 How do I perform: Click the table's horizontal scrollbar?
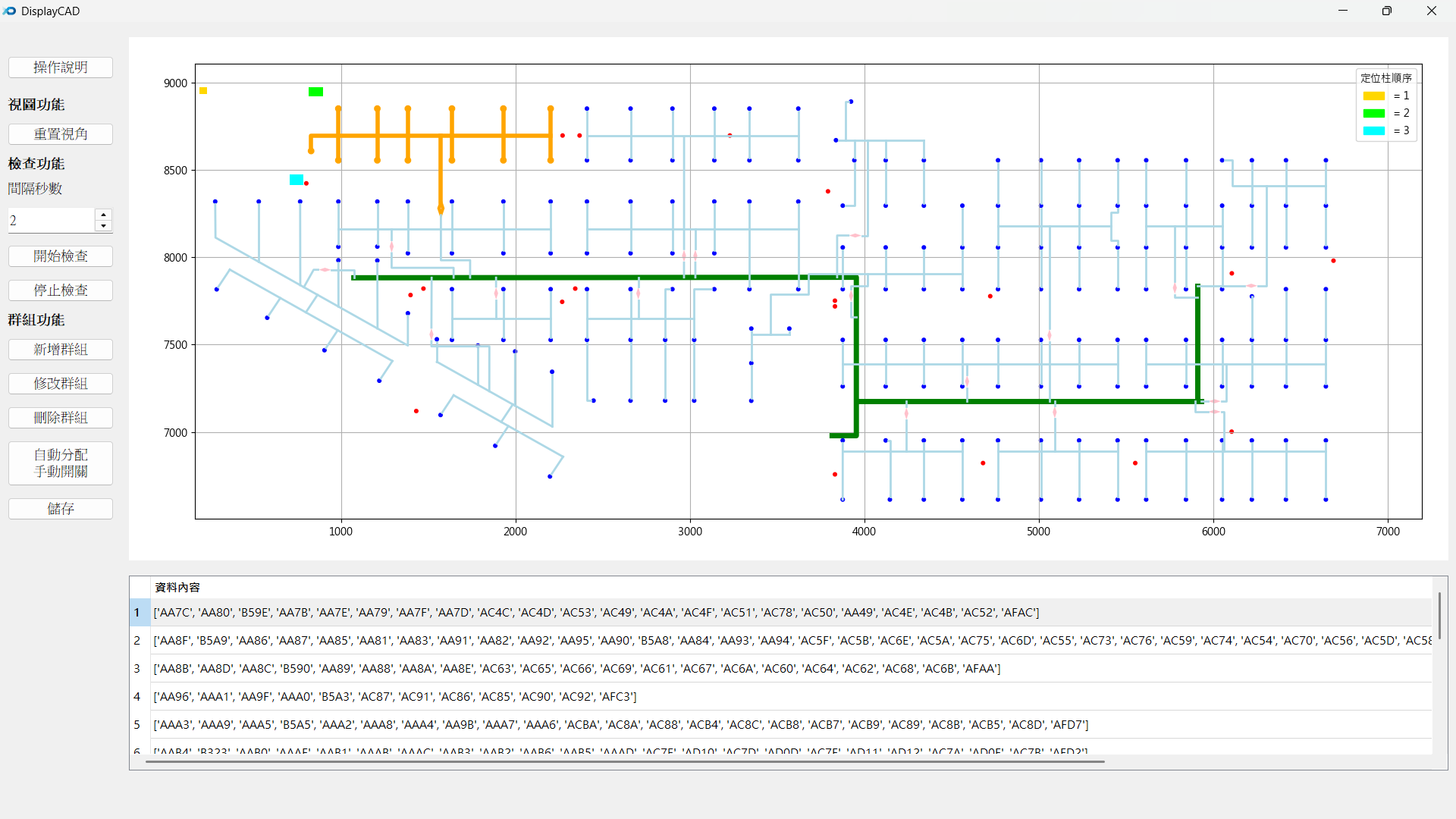click(624, 761)
